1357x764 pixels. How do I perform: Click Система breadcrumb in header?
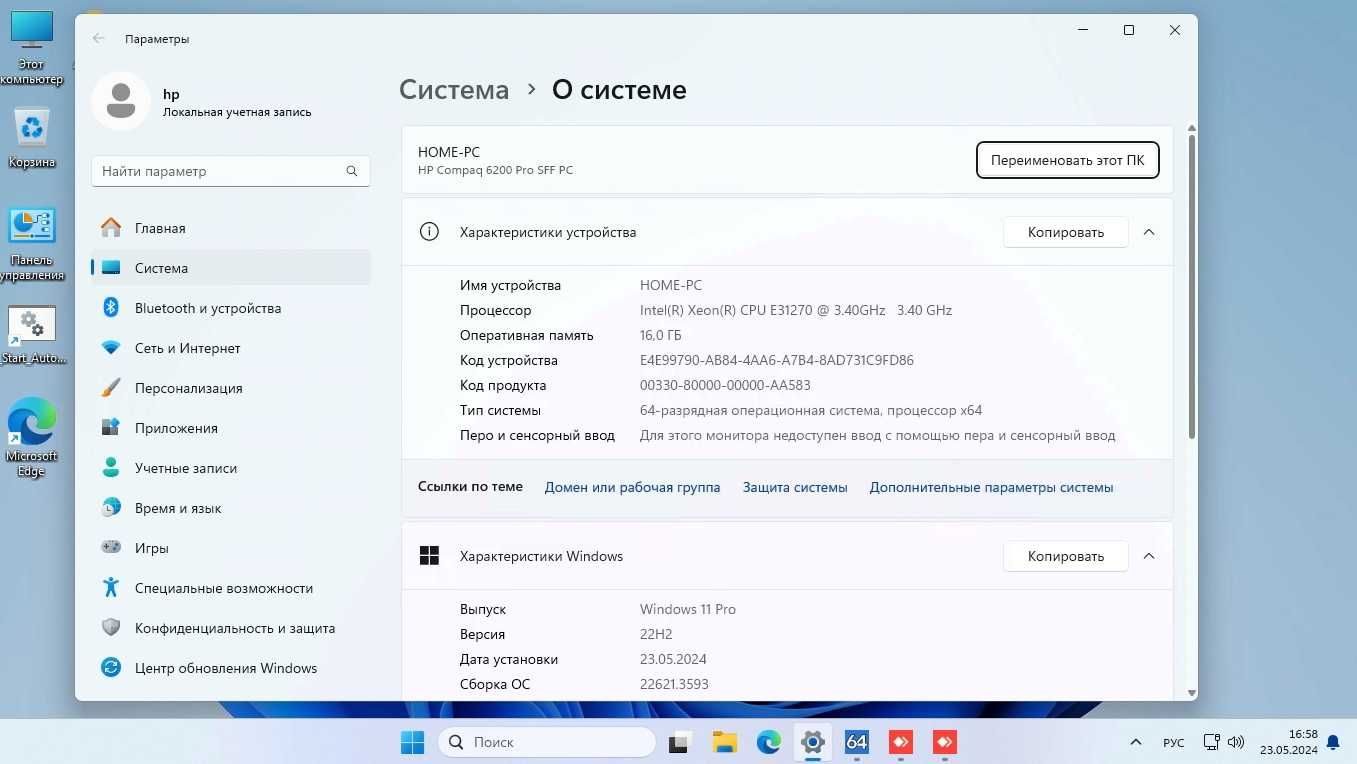[454, 90]
